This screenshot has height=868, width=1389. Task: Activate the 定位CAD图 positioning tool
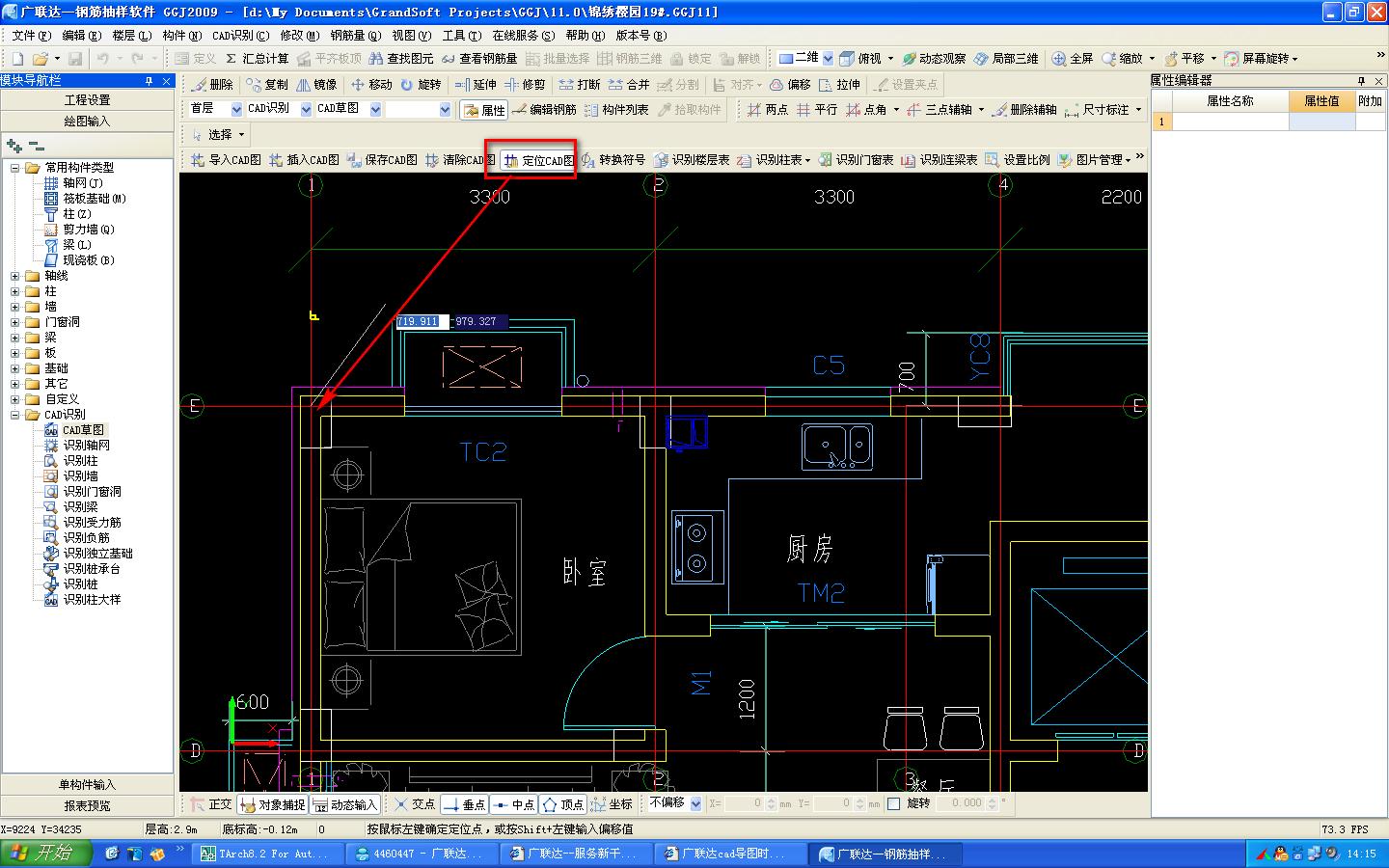pos(539,161)
